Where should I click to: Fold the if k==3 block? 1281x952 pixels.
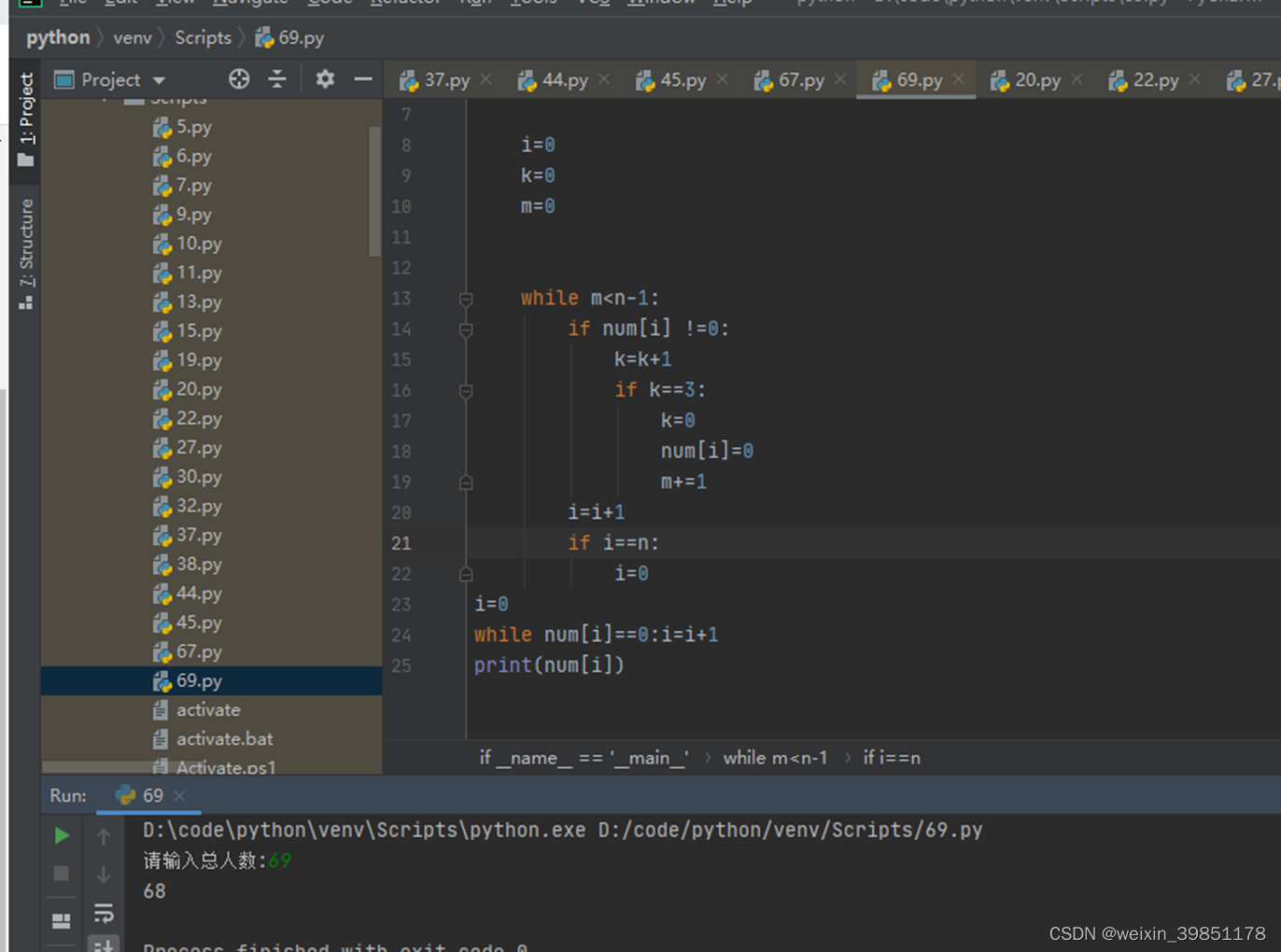pyautogui.click(x=466, y=390)
